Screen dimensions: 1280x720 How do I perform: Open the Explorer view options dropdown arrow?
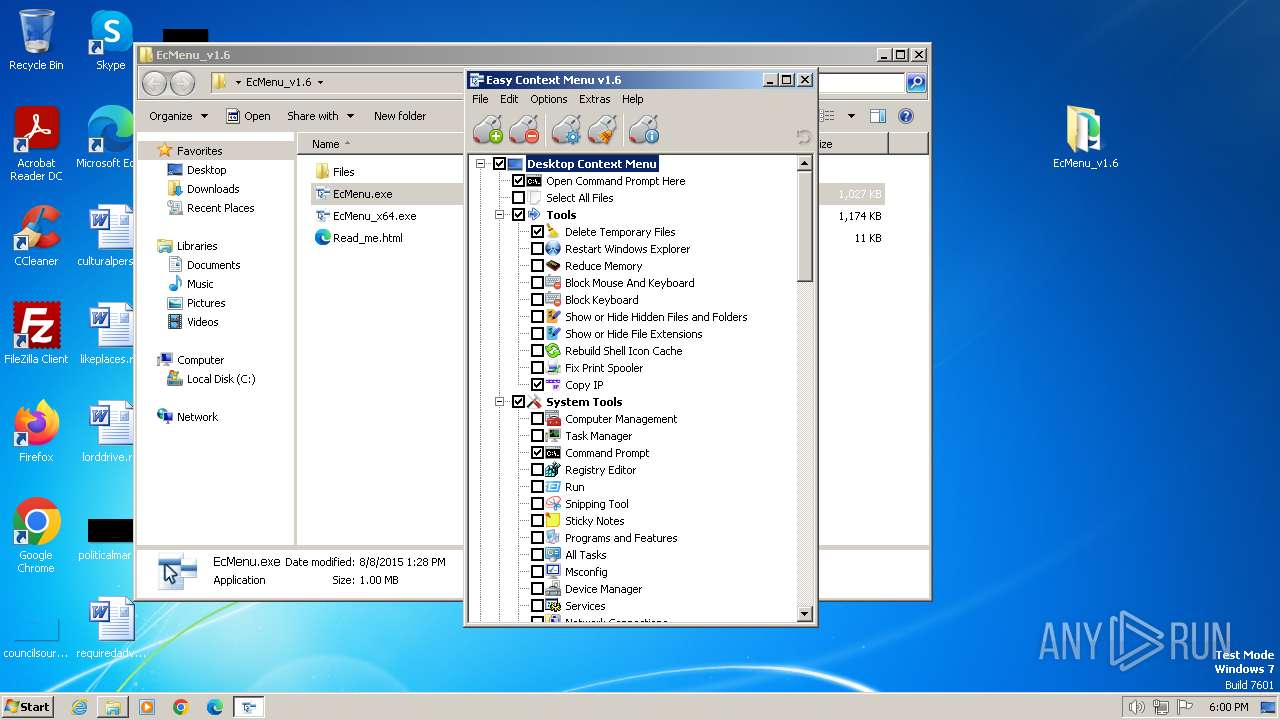[x=851, y=116]
